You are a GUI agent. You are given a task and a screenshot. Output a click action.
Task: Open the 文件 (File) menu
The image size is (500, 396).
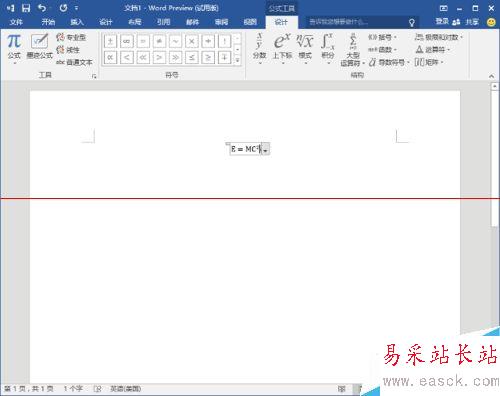click(x=16, y=22)
